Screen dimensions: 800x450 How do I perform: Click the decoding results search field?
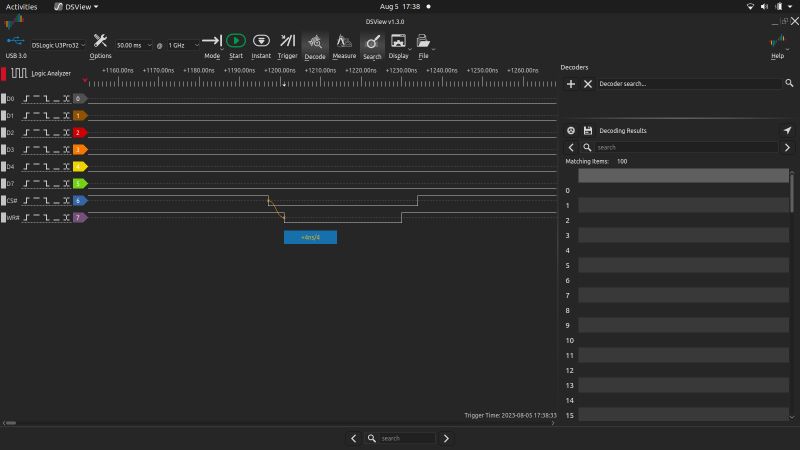686,147
